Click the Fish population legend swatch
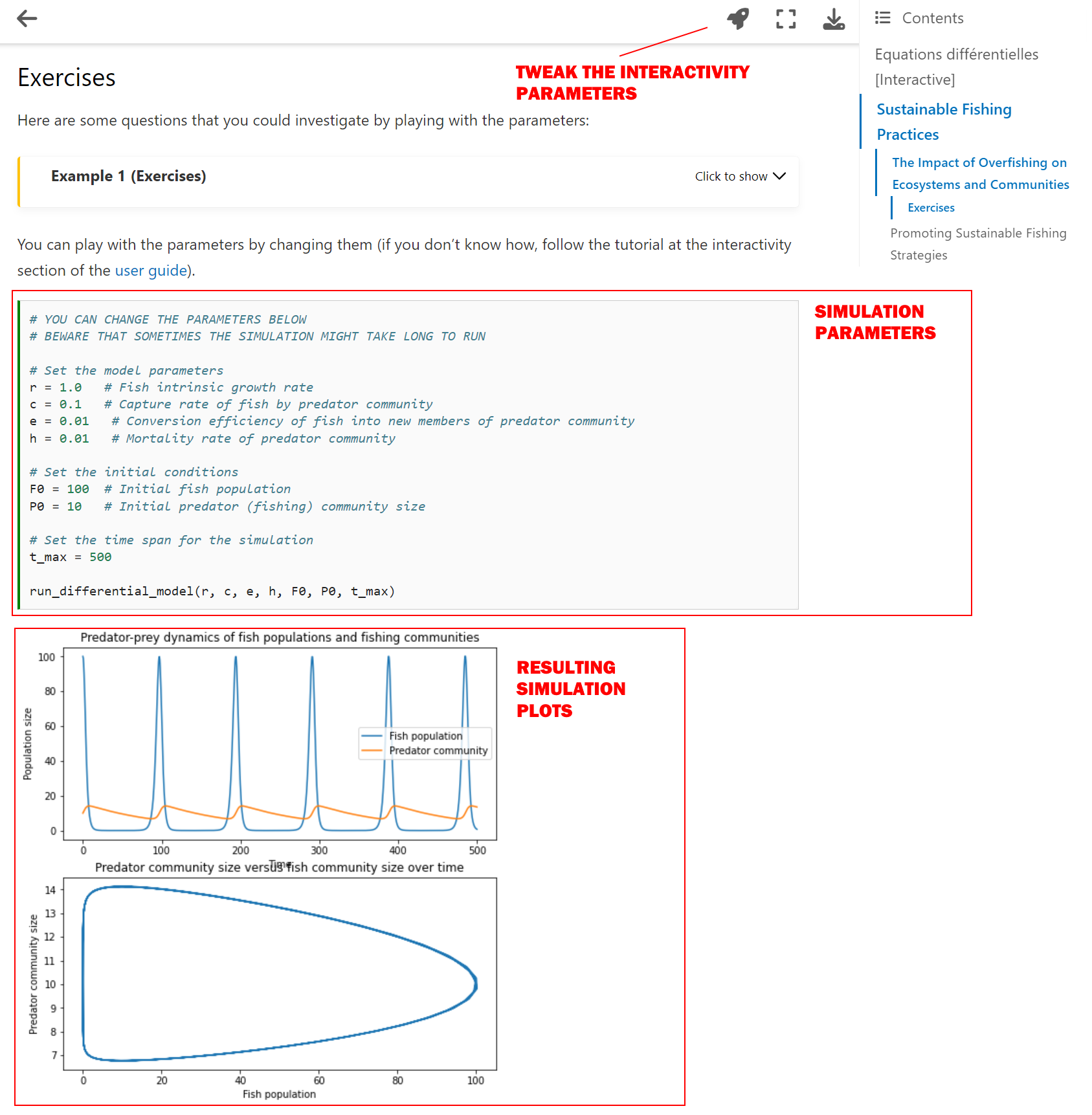The height and width of the screenshot is (1115, 1092). [372, 736]
